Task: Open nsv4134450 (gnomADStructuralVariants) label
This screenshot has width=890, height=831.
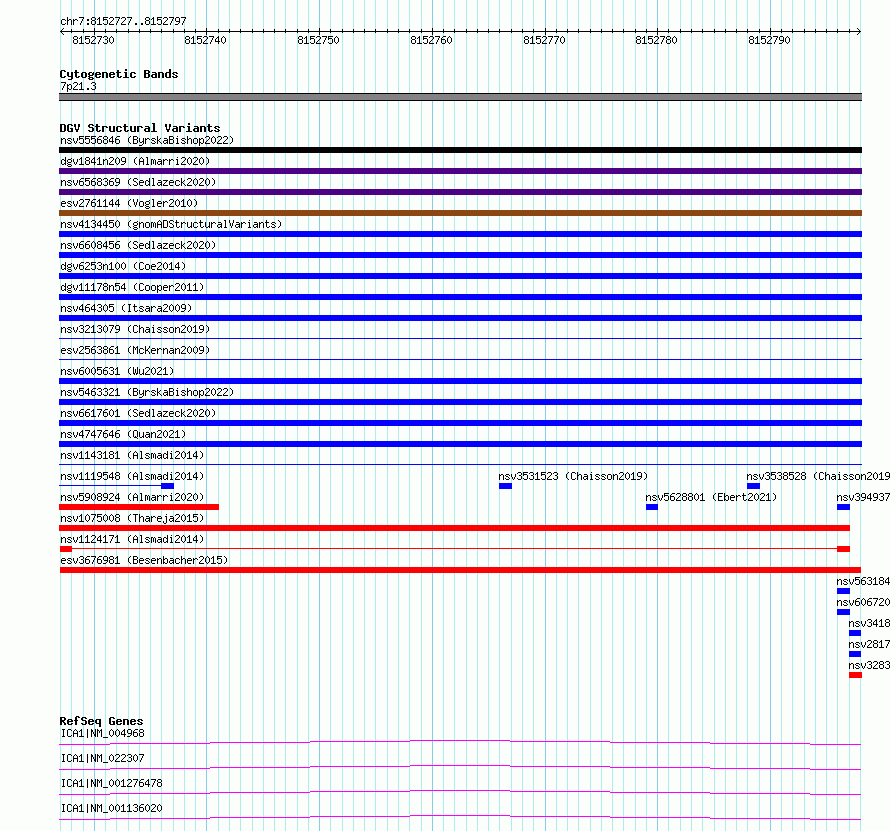Action: (171, 224)
